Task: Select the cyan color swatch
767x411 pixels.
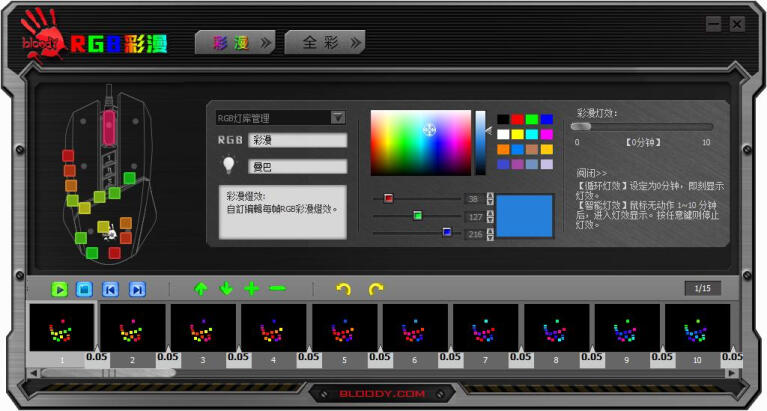Action: tap(532, 134)
